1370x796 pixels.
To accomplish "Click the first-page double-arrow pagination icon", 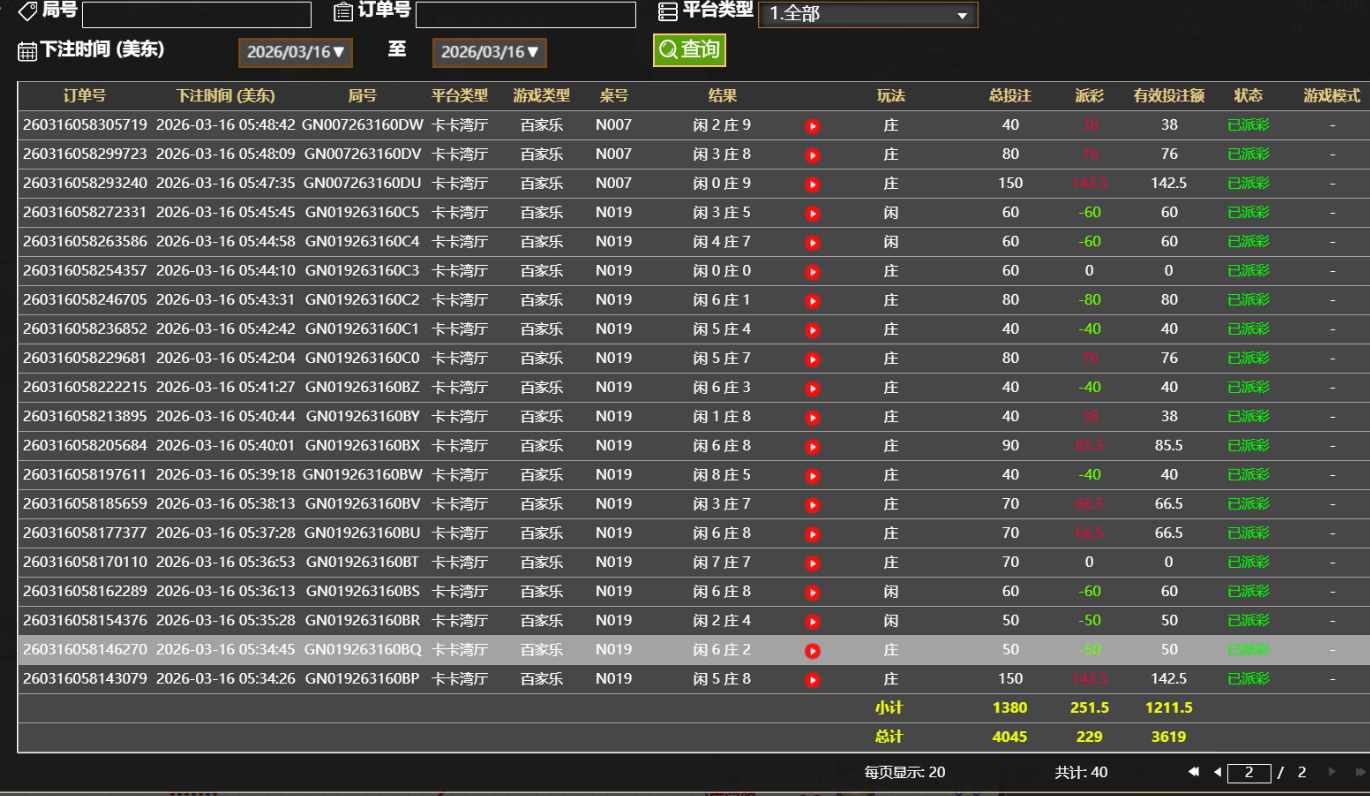I will 1194,772.
